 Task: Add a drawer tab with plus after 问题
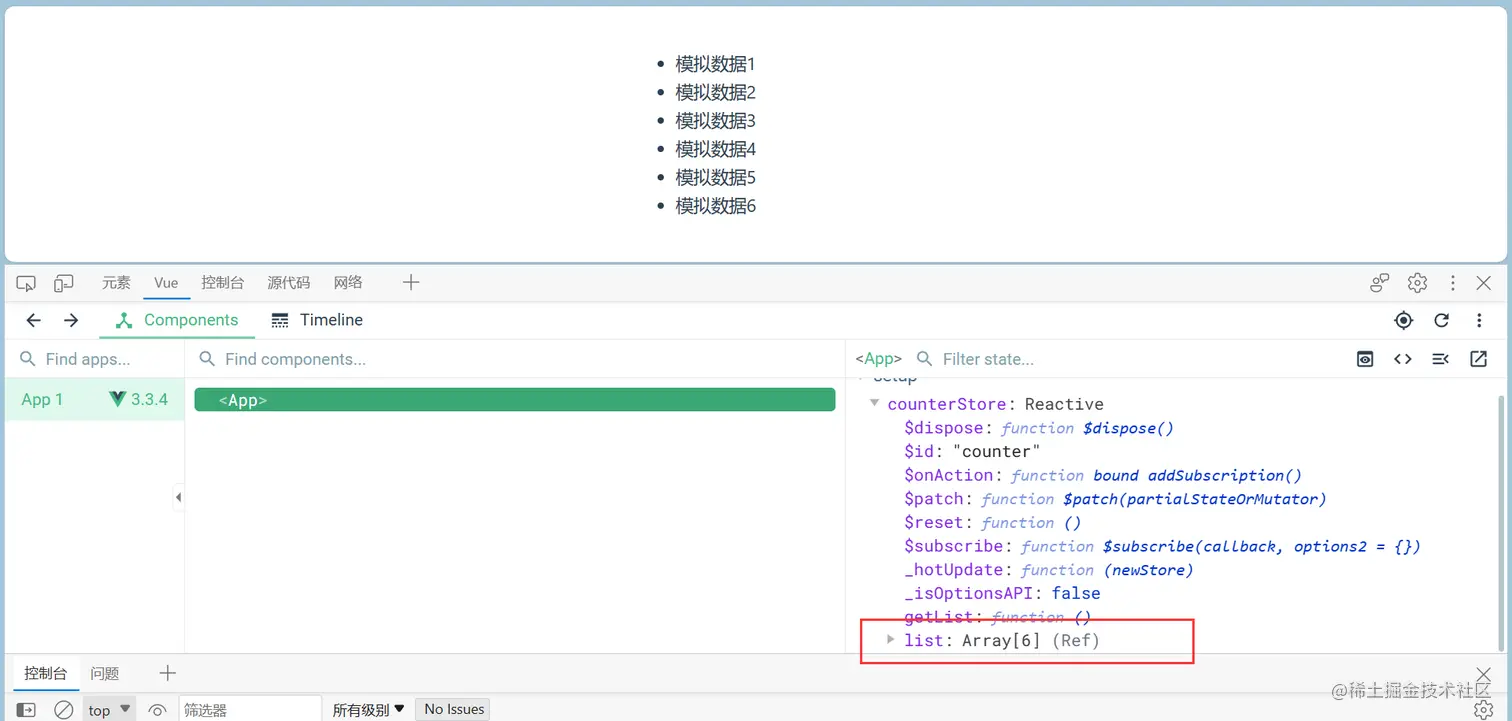click(x=168, y=673)
